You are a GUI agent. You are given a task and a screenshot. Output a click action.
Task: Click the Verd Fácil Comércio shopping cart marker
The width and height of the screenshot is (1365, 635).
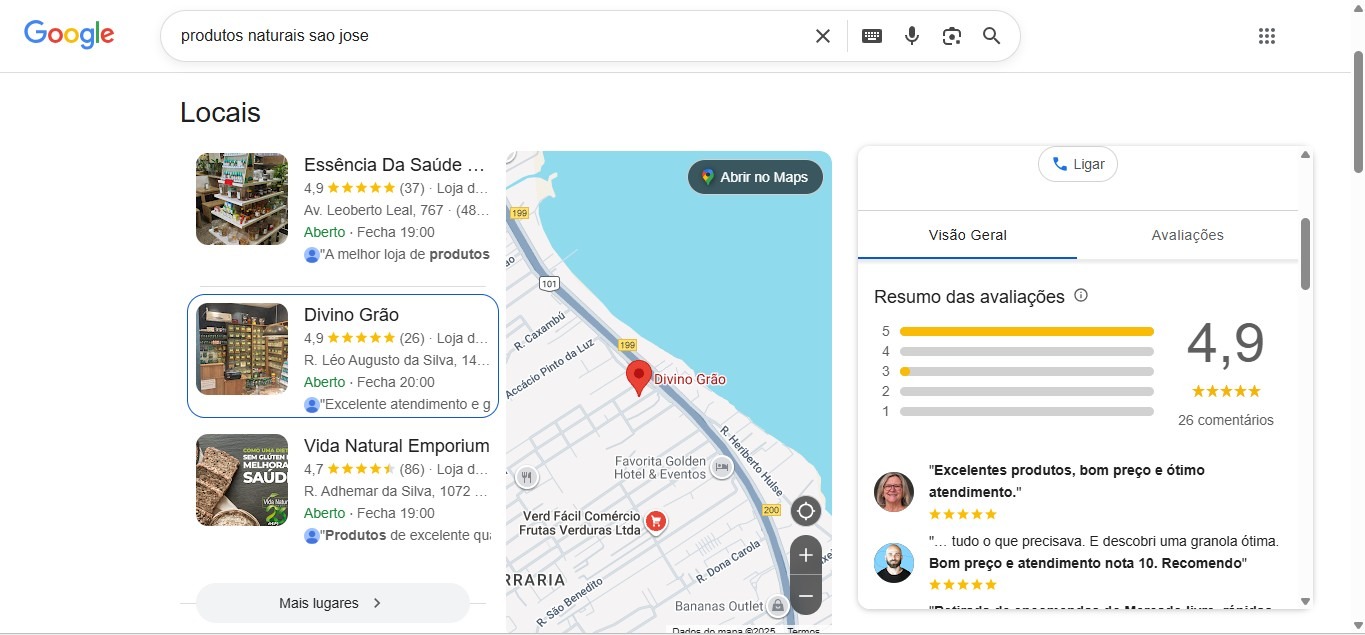(656, 520)
